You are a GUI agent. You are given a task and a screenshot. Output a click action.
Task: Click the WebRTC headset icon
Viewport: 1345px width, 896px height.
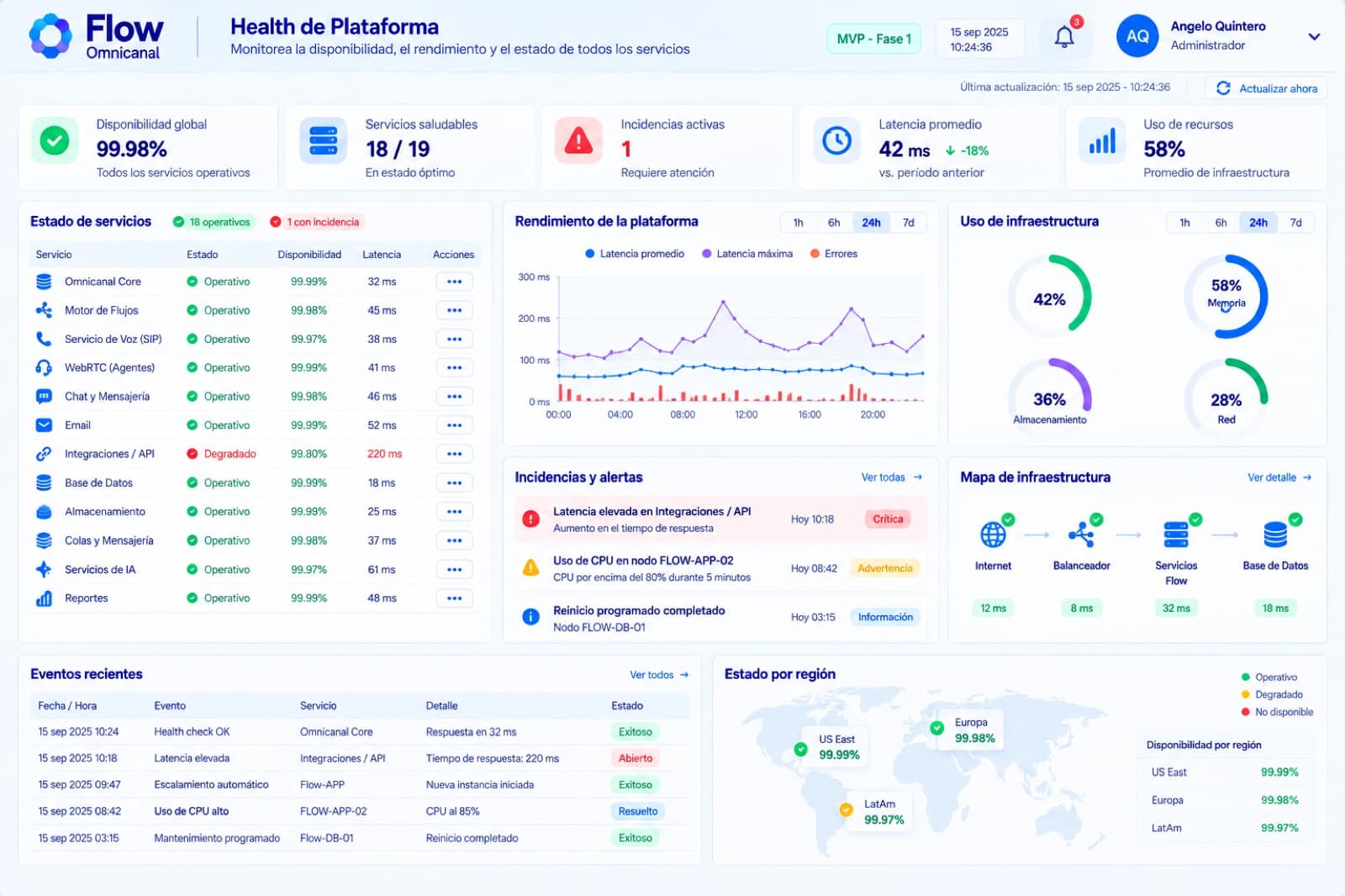click(x=44, y=367)
